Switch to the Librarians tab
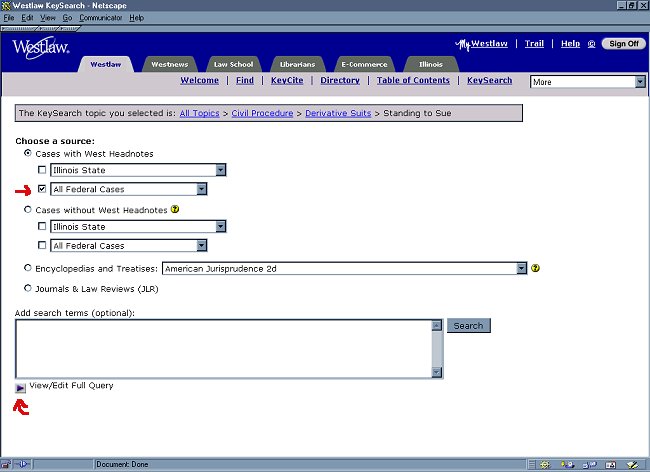The image size is (650, 472). (x=297, y=64)
